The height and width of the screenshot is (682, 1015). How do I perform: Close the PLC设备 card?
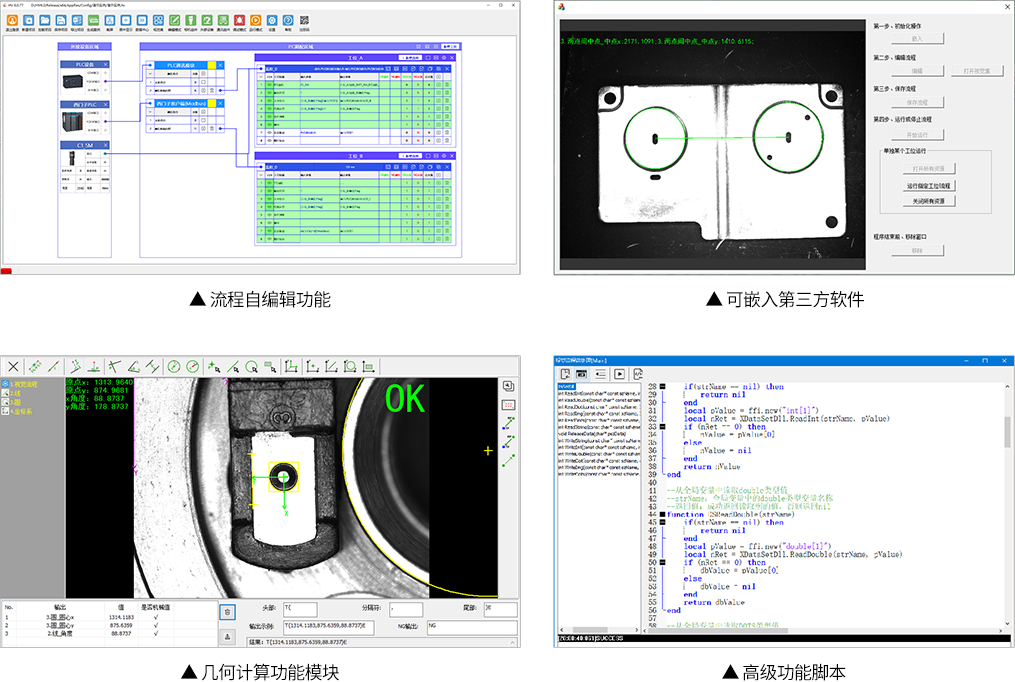coord(106,65)
